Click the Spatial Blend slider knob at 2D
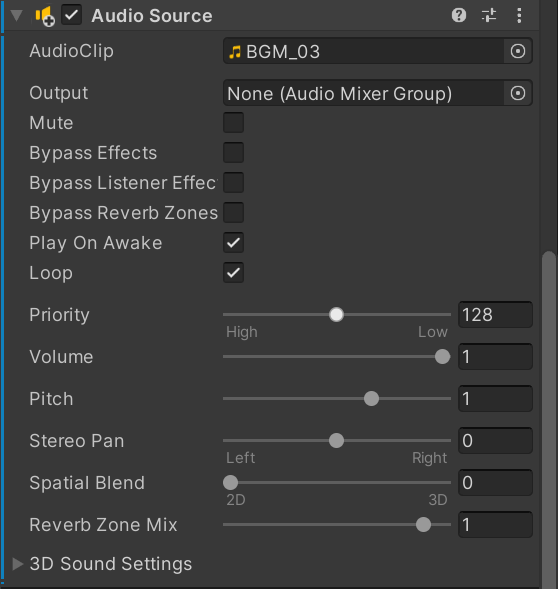The image size is (558, 589). tap(230, 483)
